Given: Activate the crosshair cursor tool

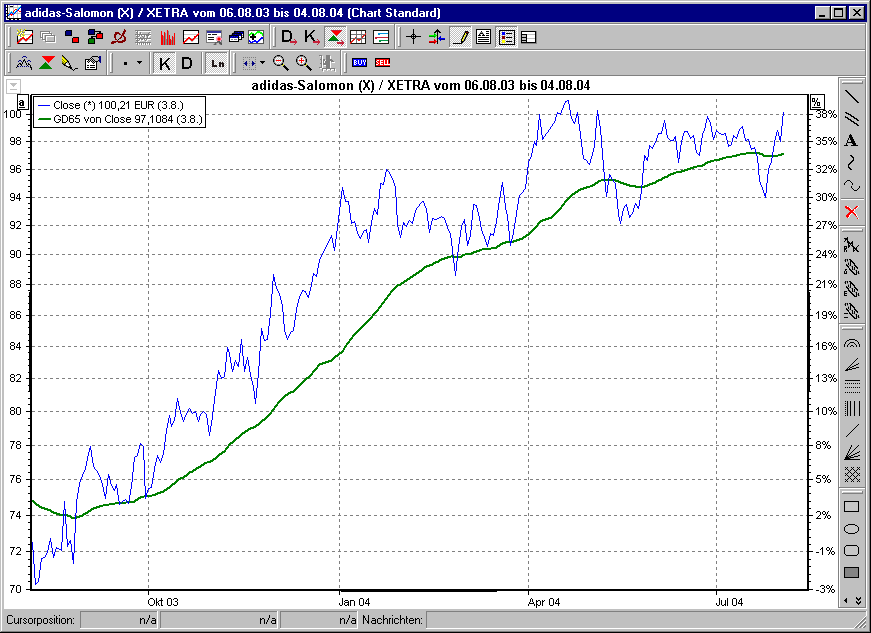Looking at the screenshot, I should (x=412, y=37).
